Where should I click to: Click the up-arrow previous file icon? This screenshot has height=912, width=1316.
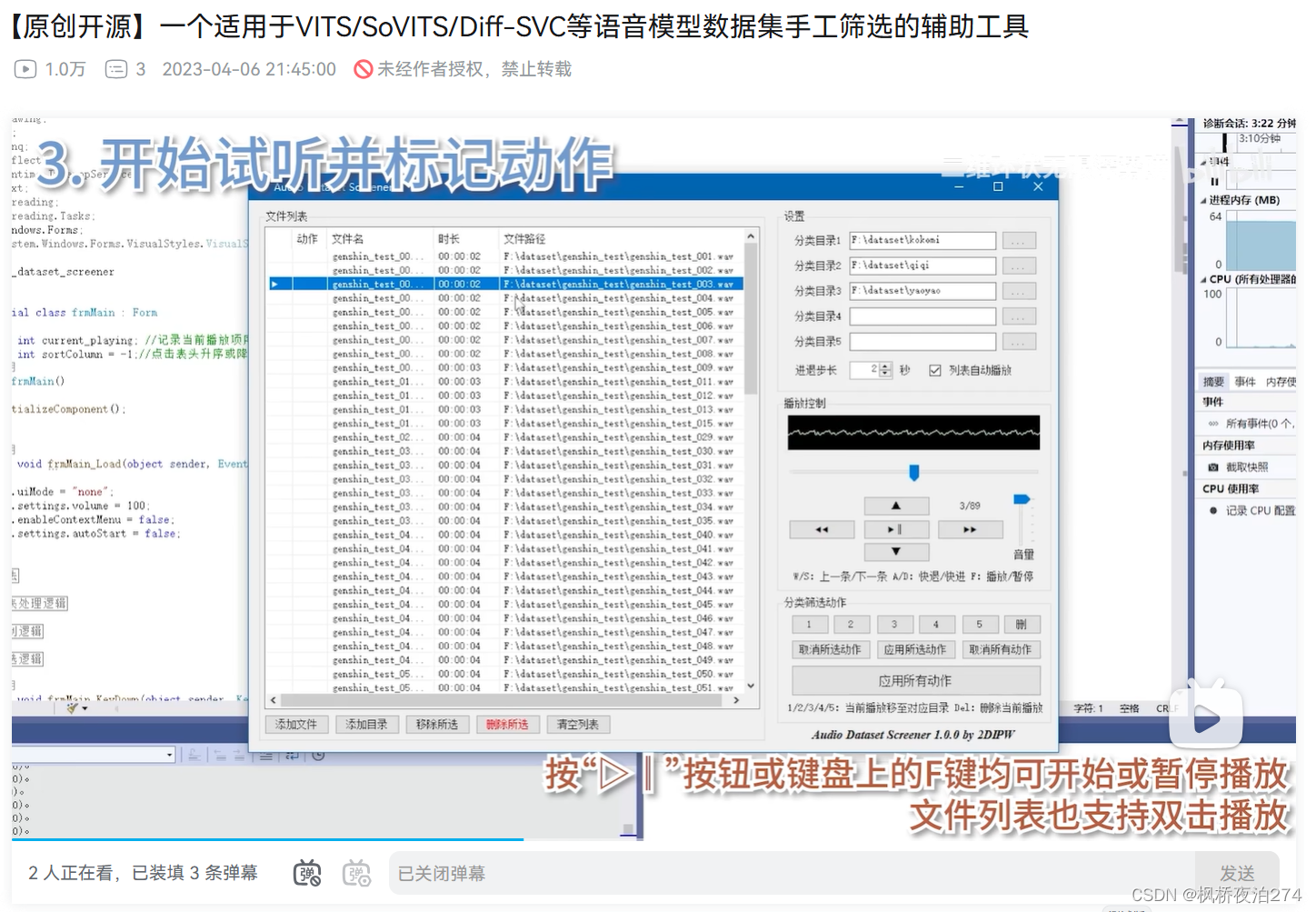pos(897,506)
